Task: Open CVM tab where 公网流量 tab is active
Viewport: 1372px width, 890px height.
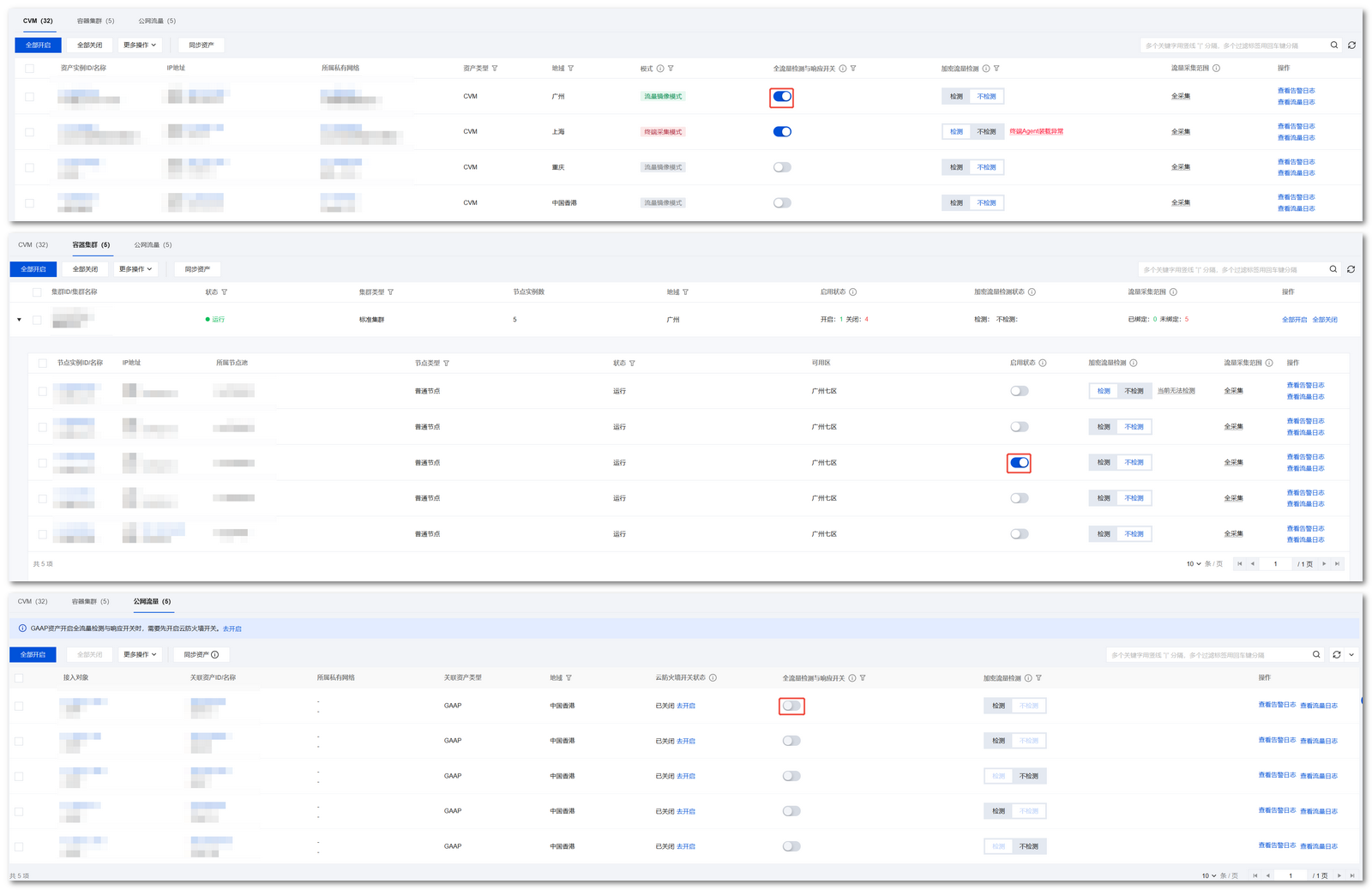Action: click(33, 602)
